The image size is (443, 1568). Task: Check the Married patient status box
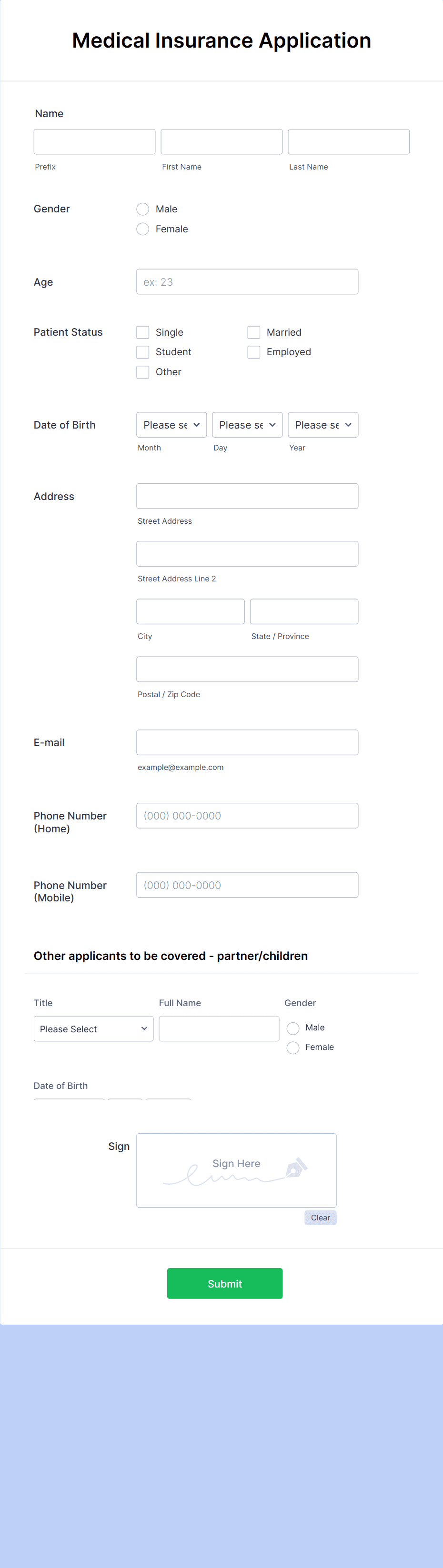(254, 332)
